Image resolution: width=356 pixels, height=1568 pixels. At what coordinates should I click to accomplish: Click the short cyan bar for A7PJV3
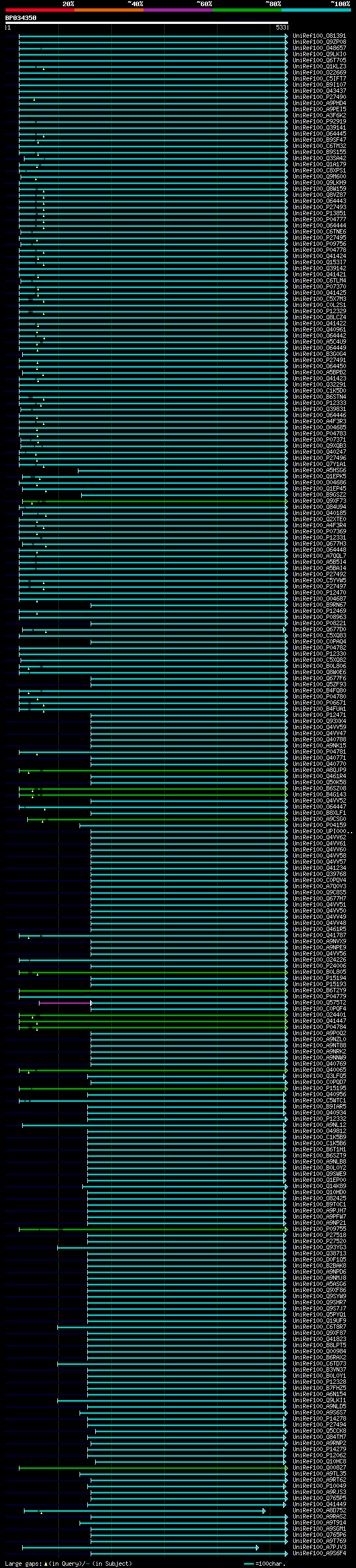(141, 1547)
